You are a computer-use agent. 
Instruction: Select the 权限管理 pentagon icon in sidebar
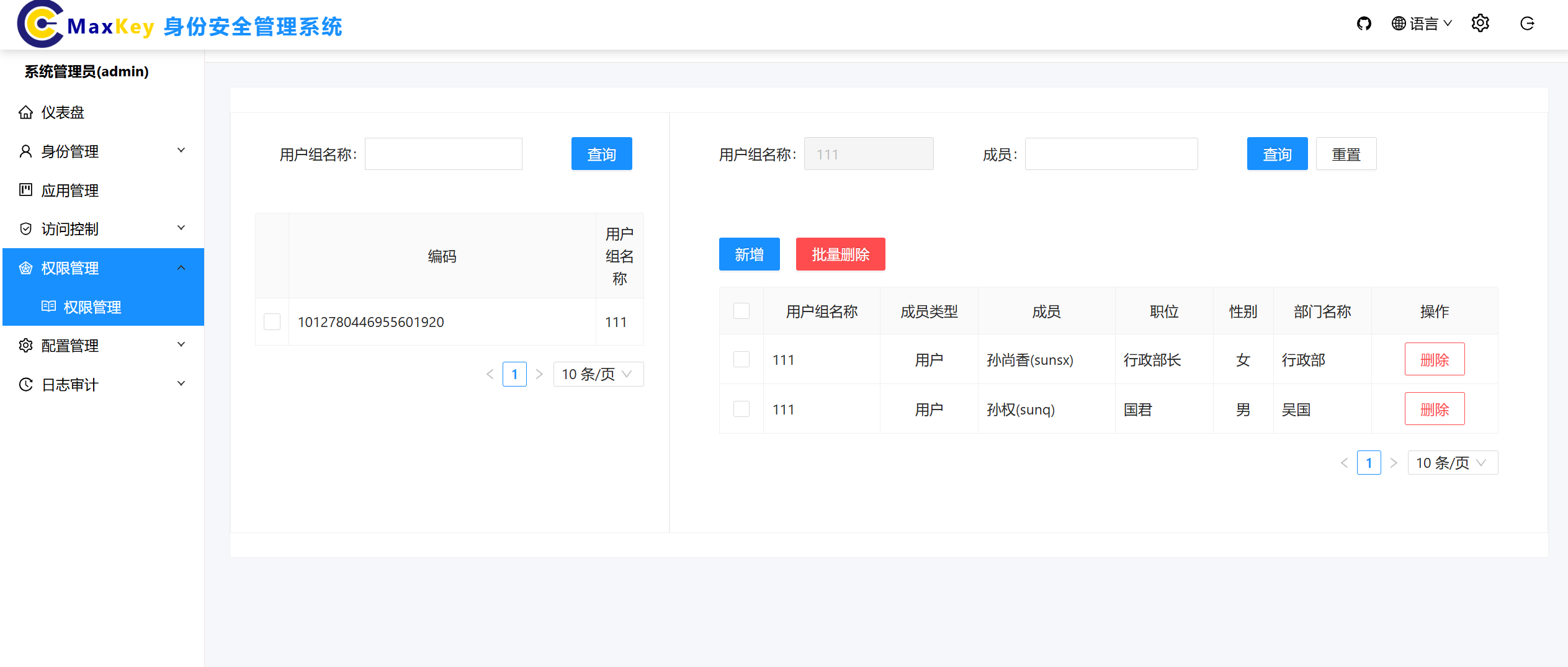click(25, 268)
